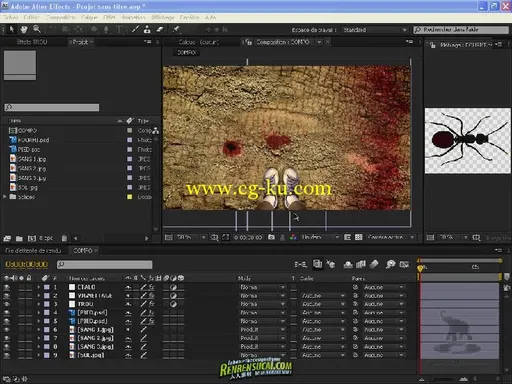This screenshot has width=512, height=384.
Task: Expand the Solides folder in Project
Action: [x=5, y=197]
